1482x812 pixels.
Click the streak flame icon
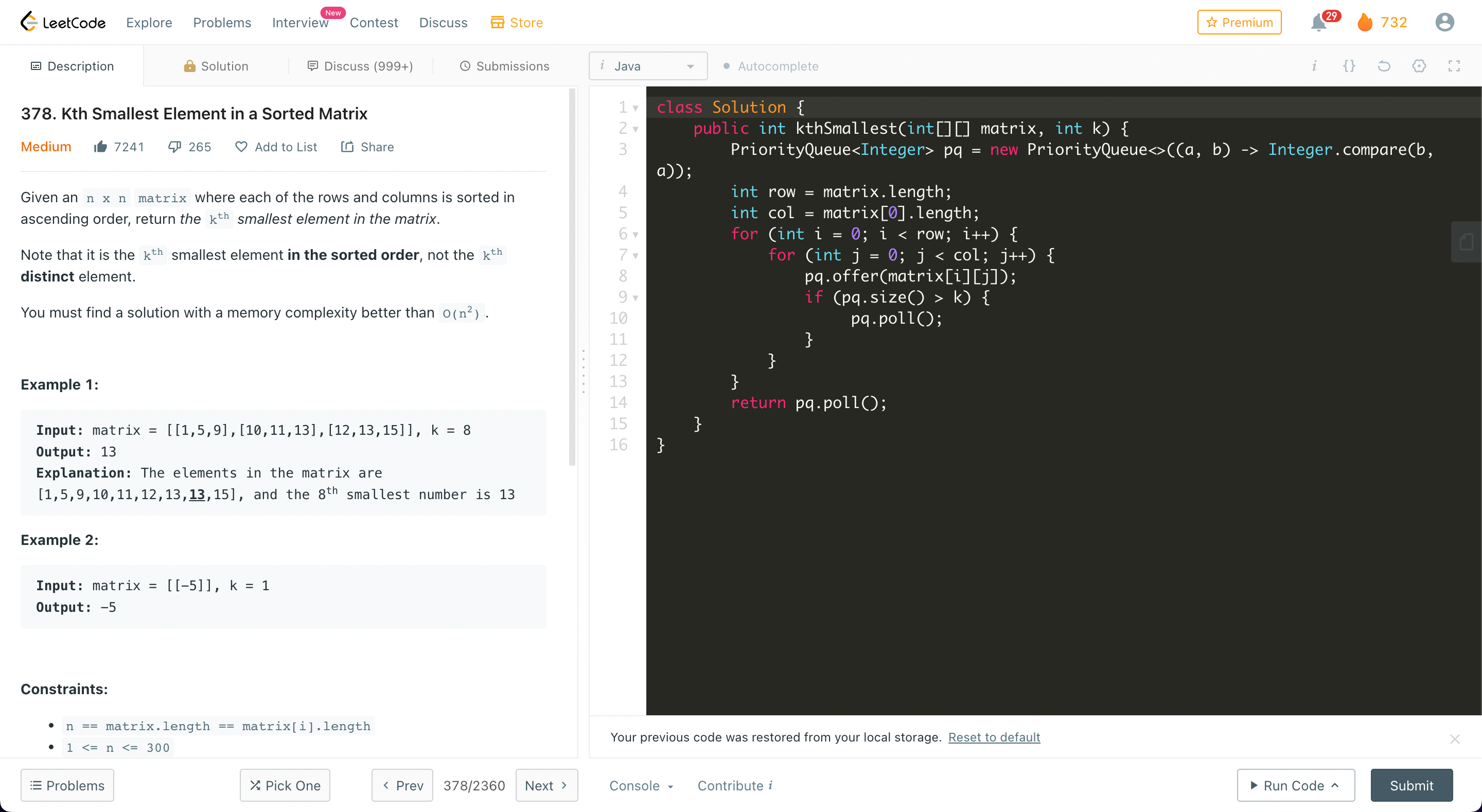point(1365,23)
